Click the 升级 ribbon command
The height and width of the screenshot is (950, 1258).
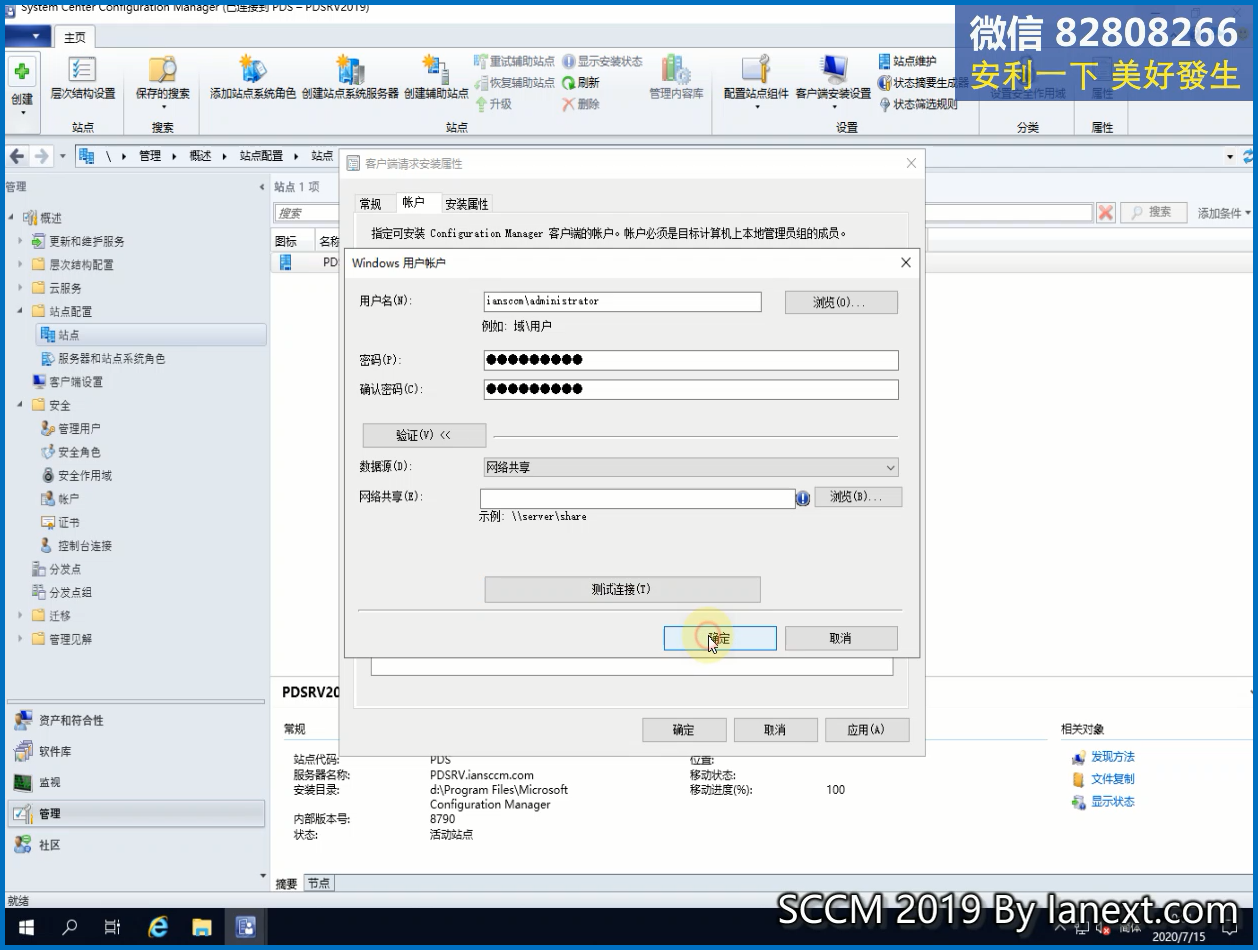[493, 104]
